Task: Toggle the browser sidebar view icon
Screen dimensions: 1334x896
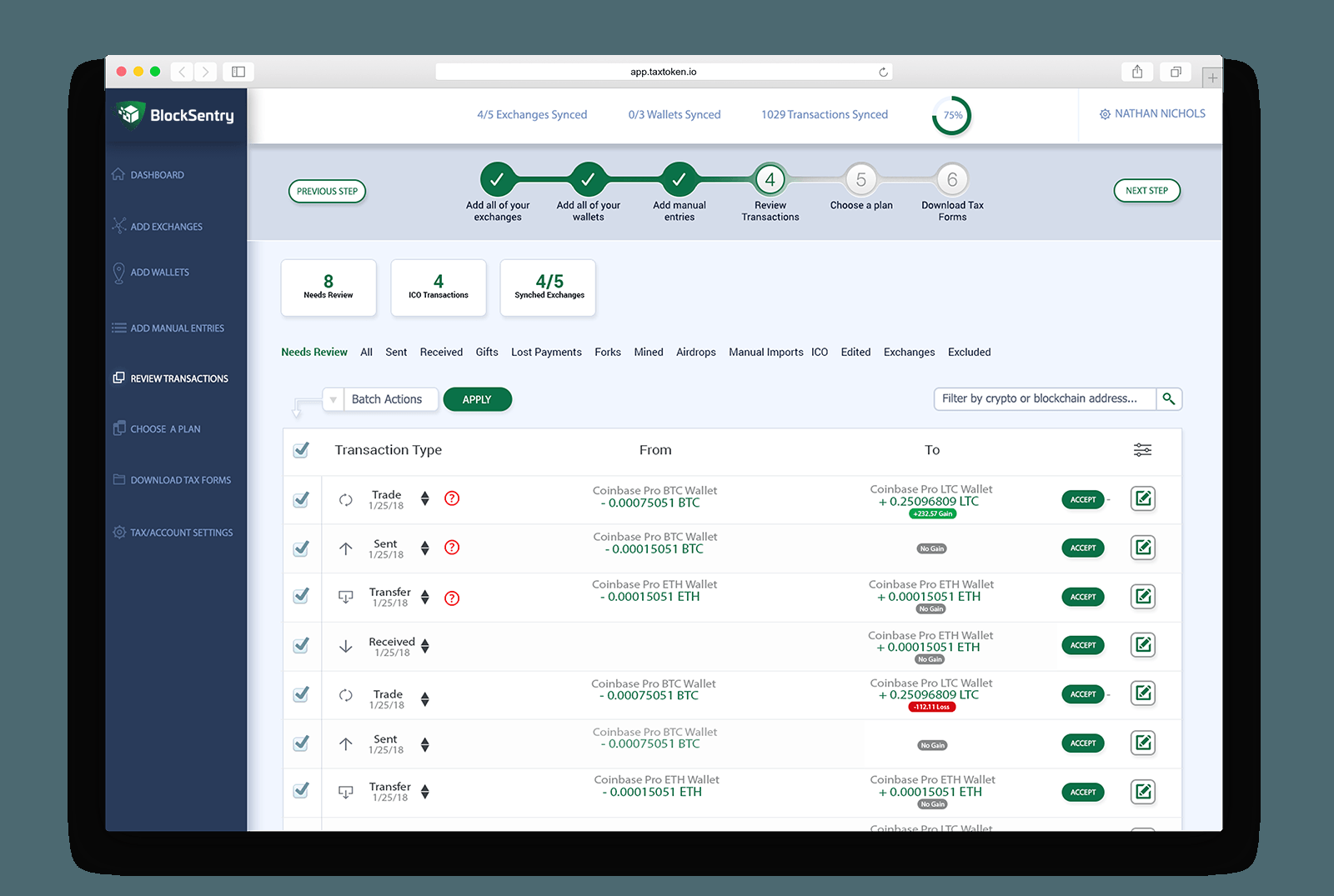Action: [x=238, y=72]
